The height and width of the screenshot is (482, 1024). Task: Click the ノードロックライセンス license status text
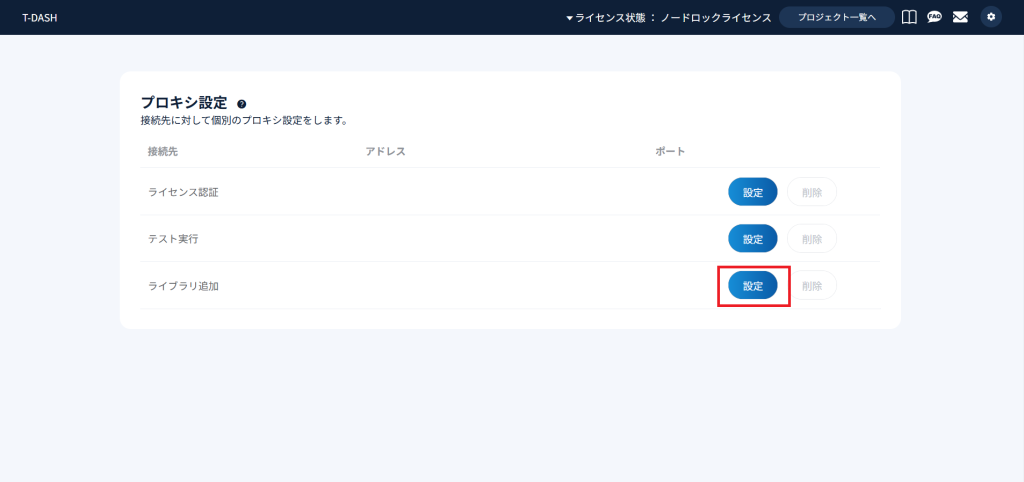(x=715, y=18)
